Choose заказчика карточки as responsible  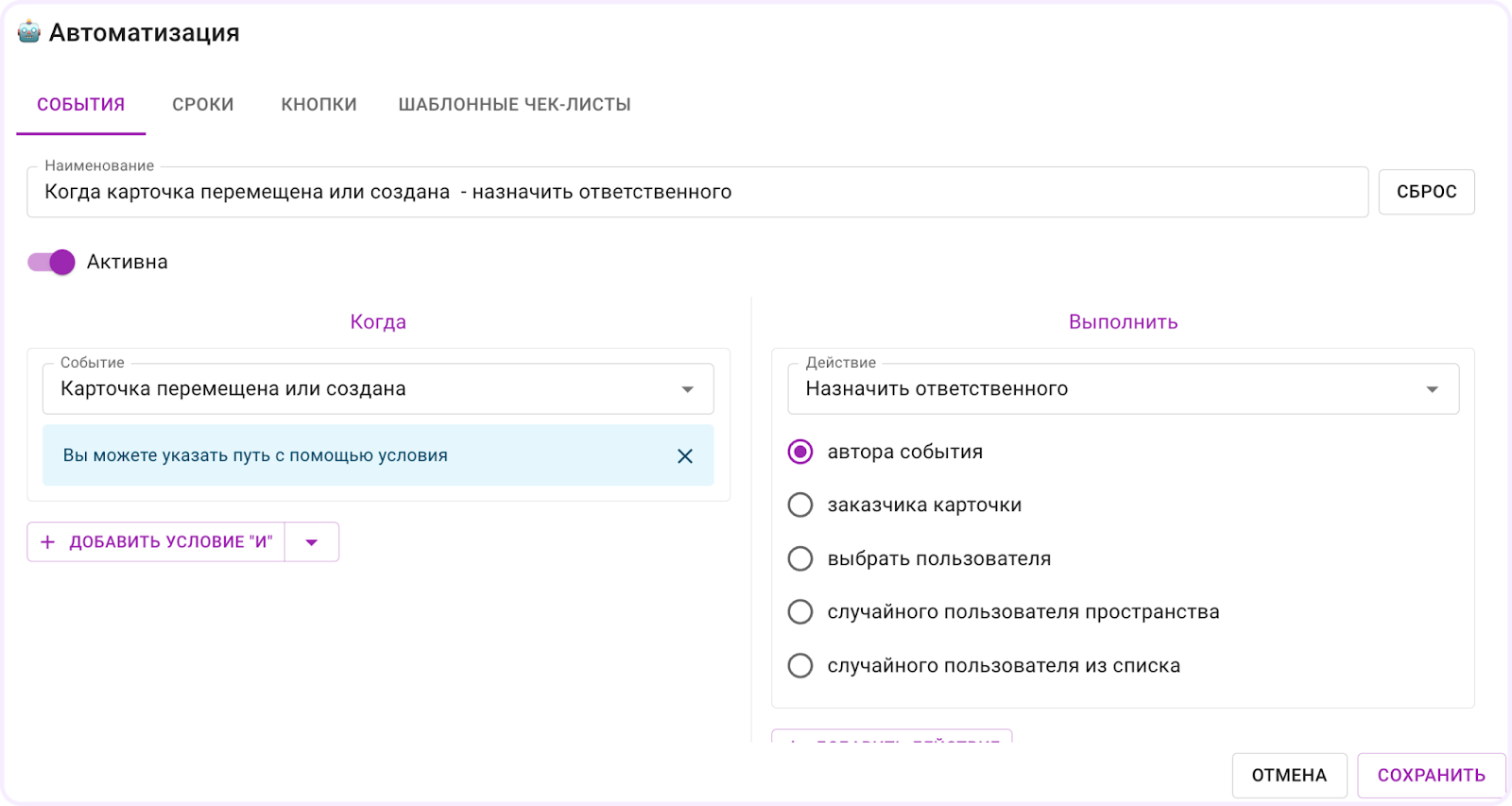(x=800, y=506)
